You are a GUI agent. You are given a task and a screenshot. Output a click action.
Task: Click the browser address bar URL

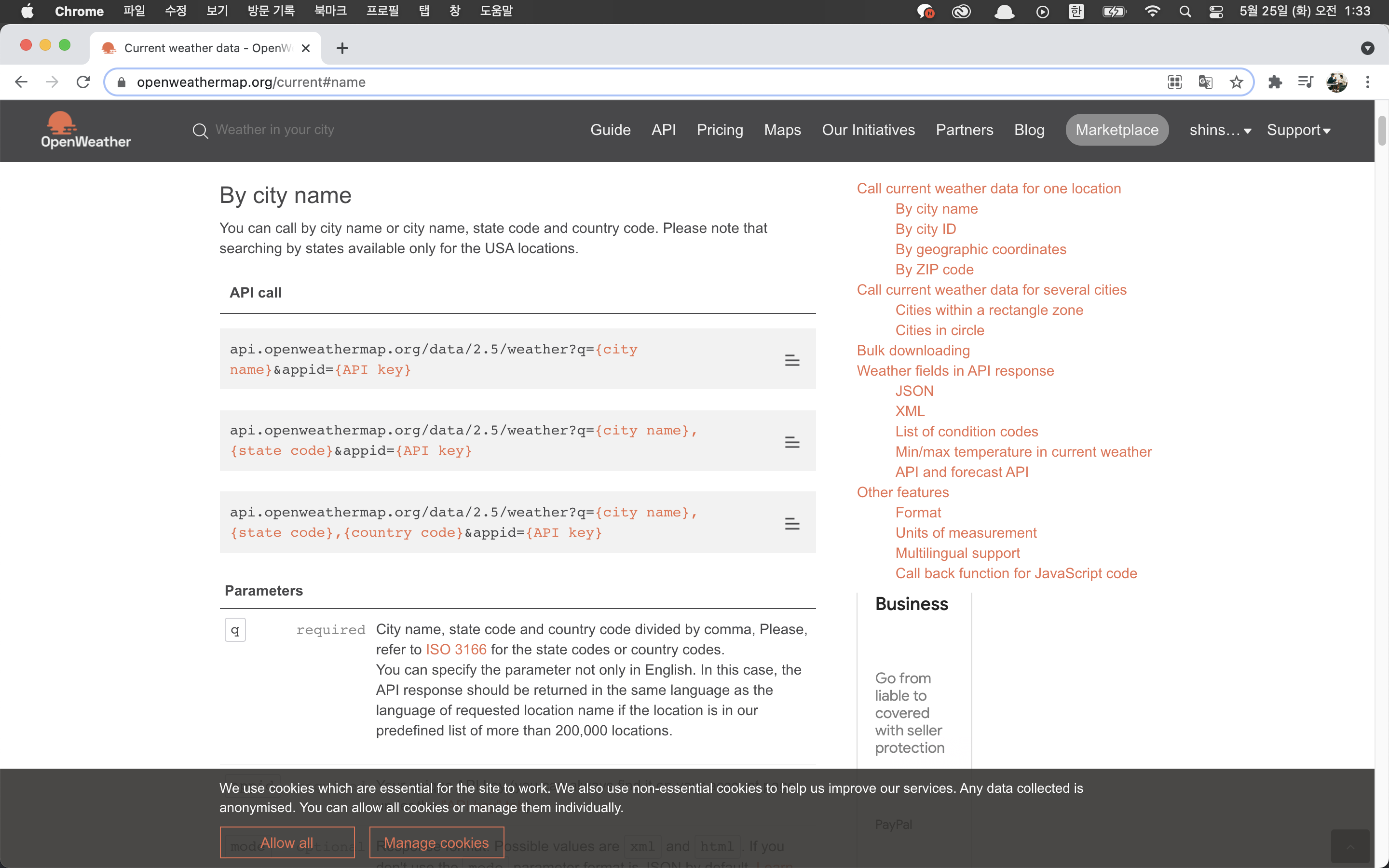(x=251, y=82)
